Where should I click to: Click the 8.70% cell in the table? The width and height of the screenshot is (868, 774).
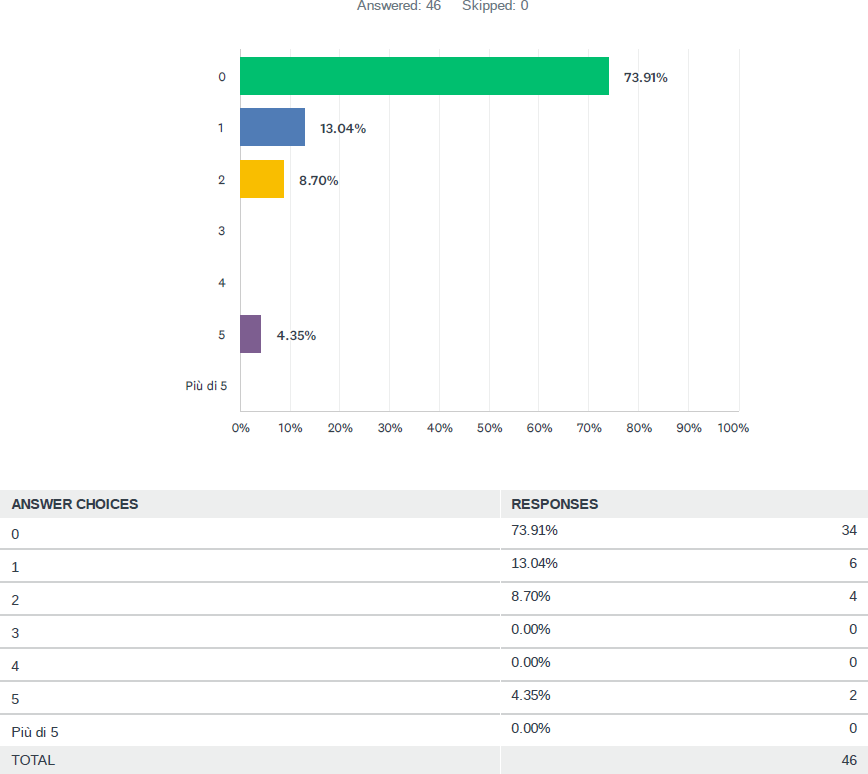[530, 596]
